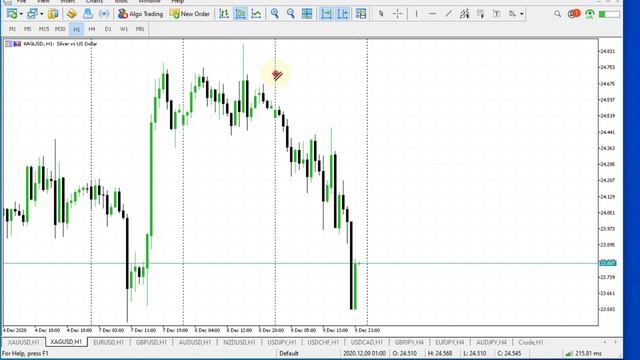Switch timeframe to M5
This screenshot has width=640, height=360.
[x=27, y=29]
